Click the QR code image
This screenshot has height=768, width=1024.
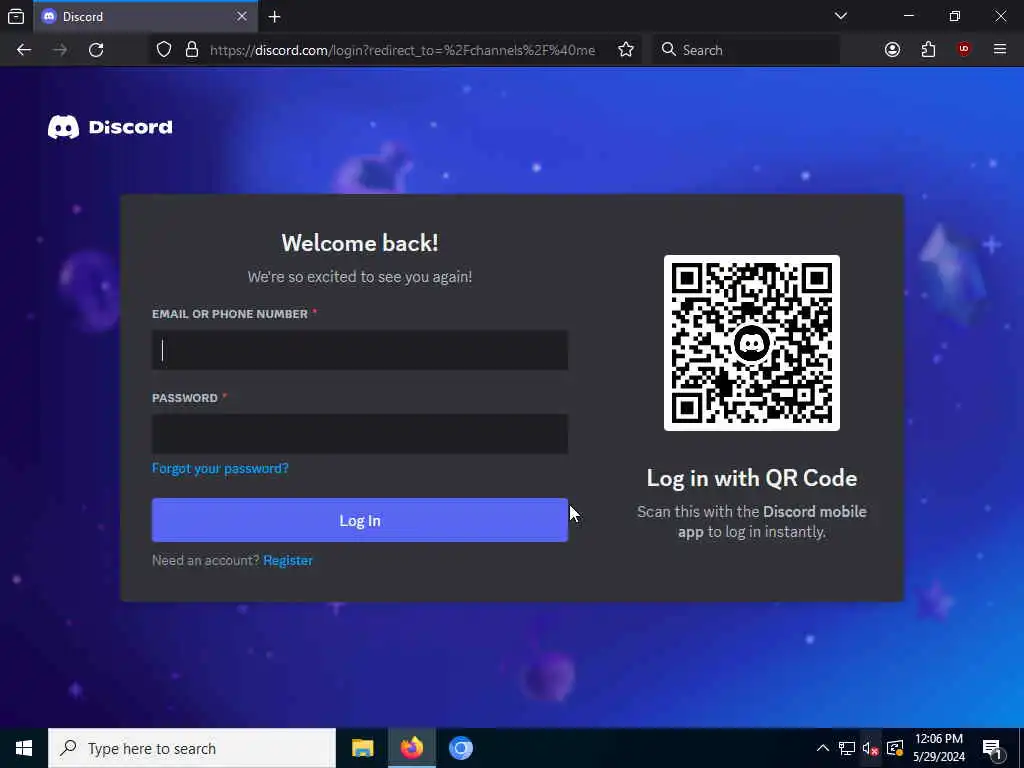pos(752,343)
